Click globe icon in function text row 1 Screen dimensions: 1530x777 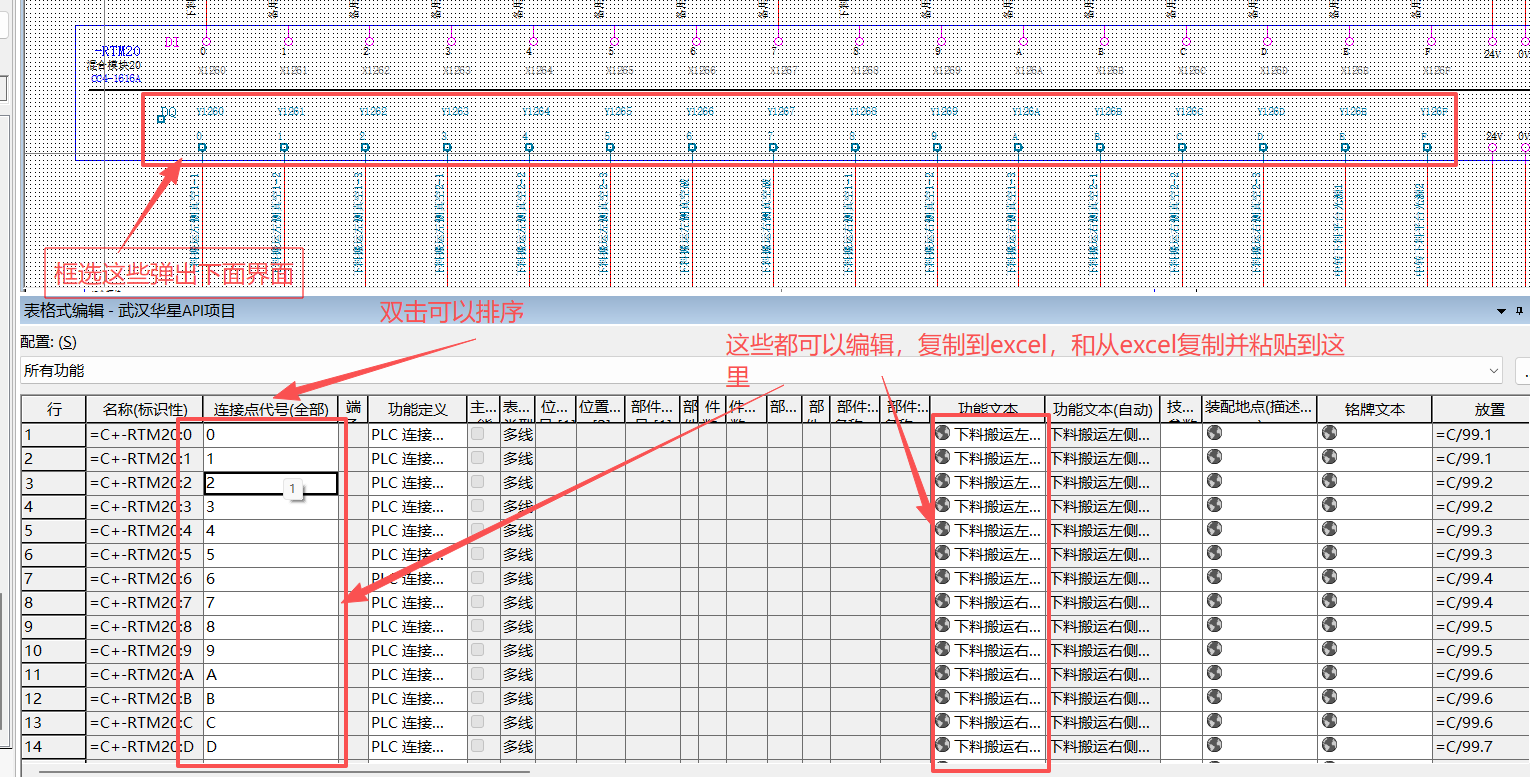coord(942,434)
